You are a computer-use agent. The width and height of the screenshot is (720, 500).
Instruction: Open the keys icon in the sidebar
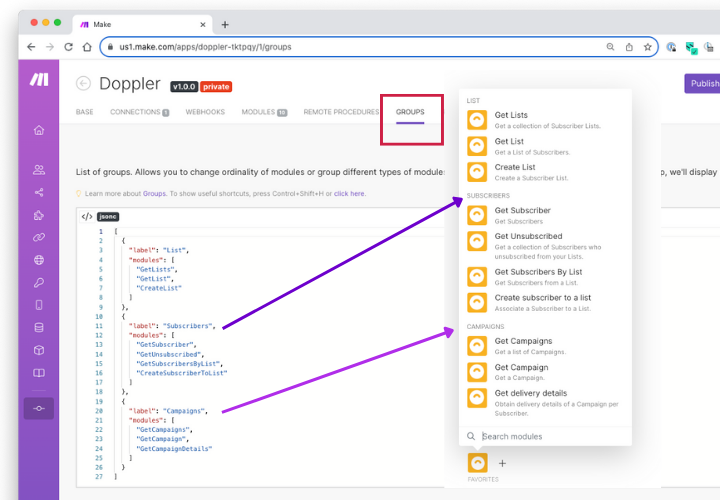tap(39, 282)
